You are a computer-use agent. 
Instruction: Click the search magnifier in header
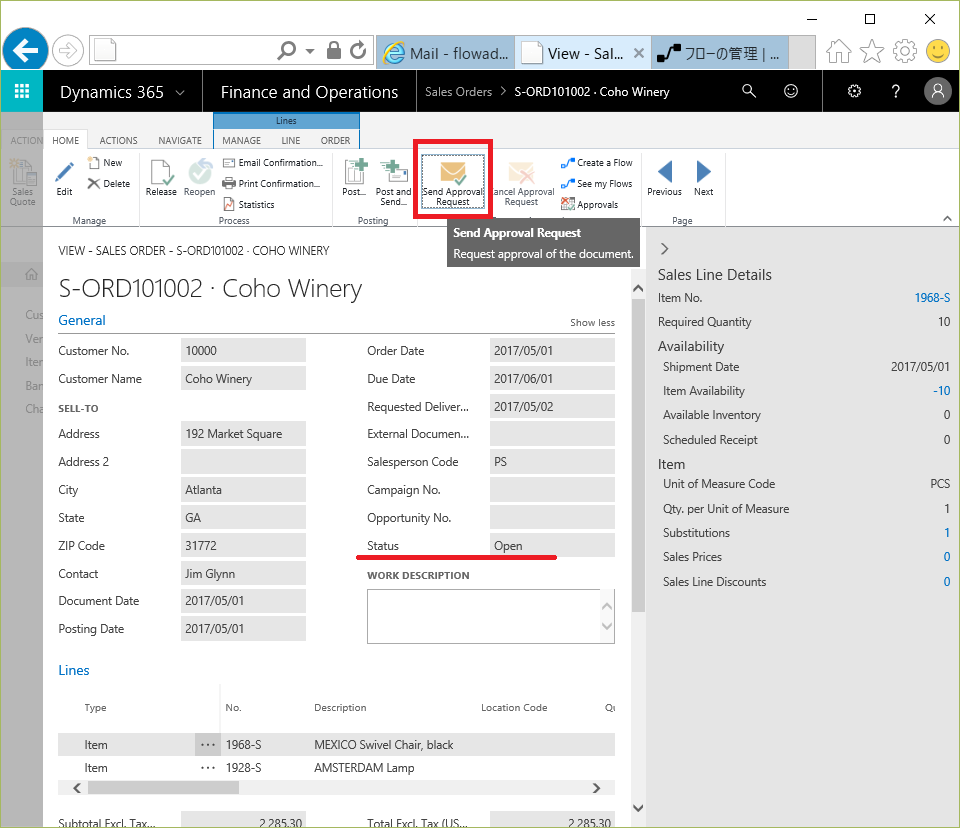point(749,92)
